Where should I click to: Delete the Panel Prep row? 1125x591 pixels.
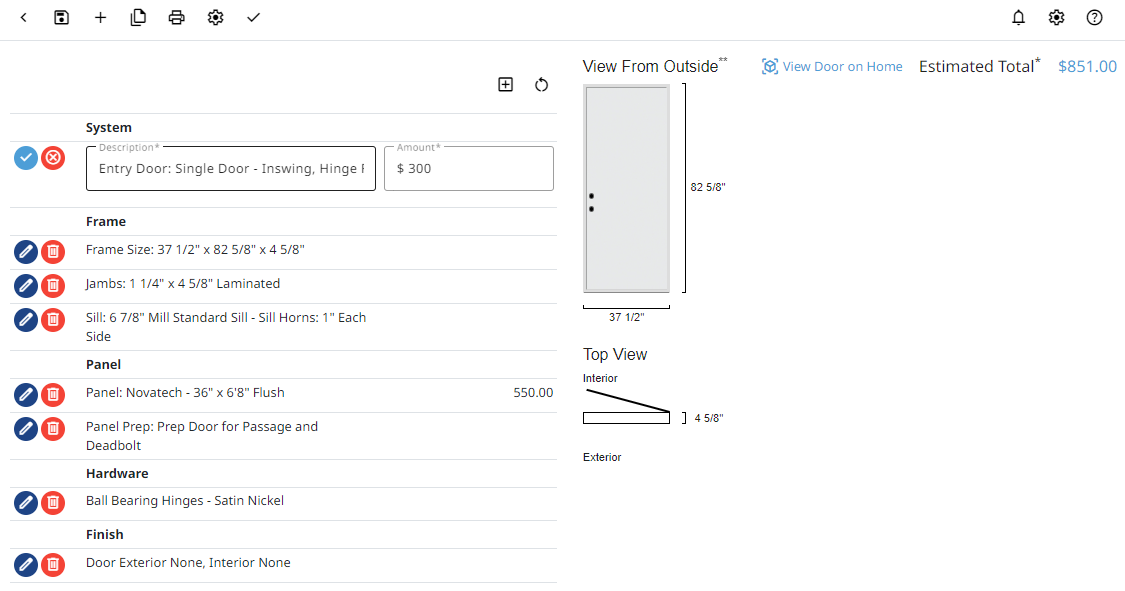pos(53,429)
